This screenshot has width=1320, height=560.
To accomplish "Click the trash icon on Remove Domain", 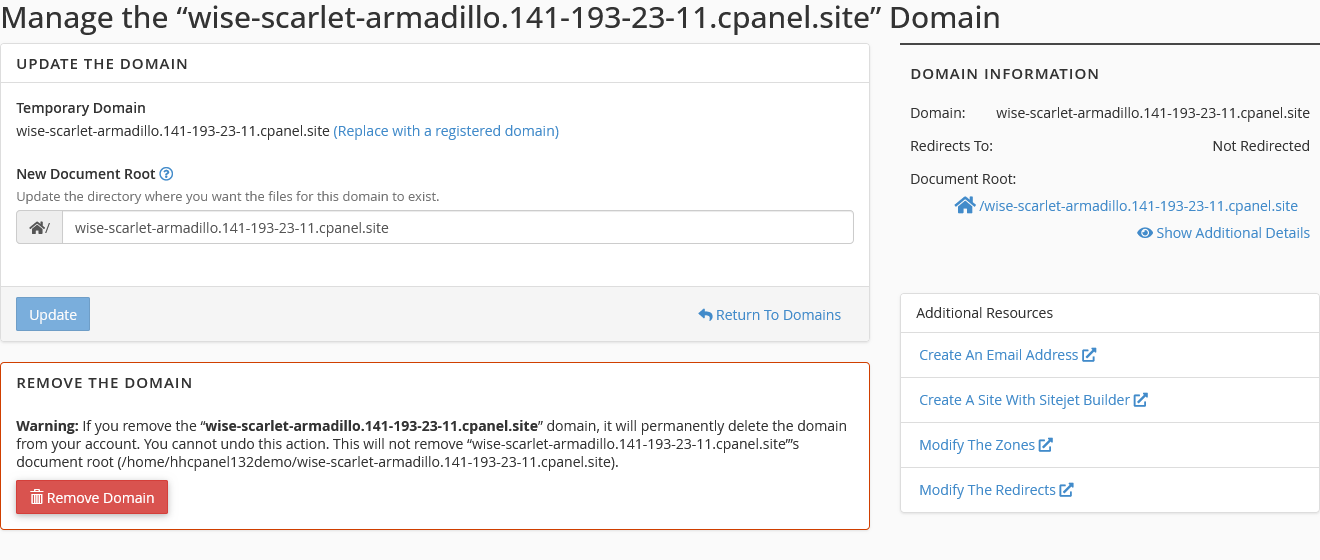I will coord(37,498).
